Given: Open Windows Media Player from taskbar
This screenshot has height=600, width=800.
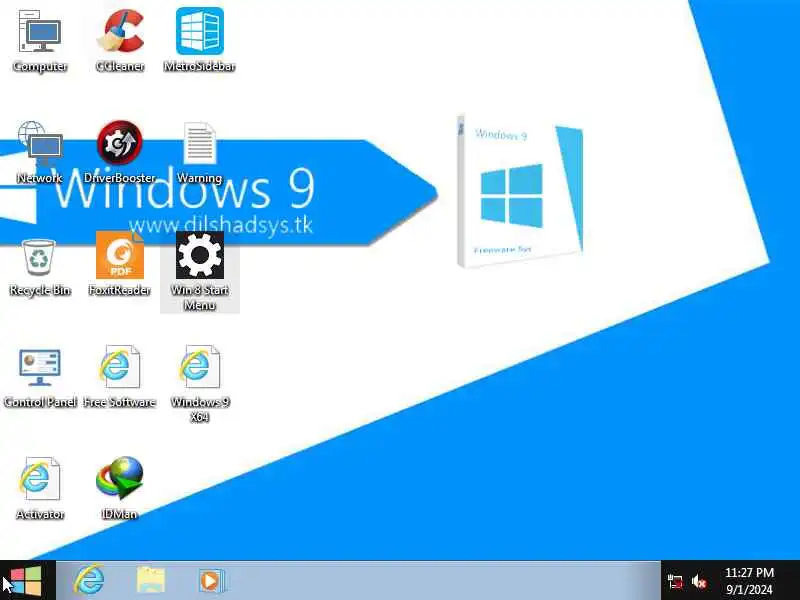Looking at the screenshot, I should pyautogui.click(x=211, y=581).
